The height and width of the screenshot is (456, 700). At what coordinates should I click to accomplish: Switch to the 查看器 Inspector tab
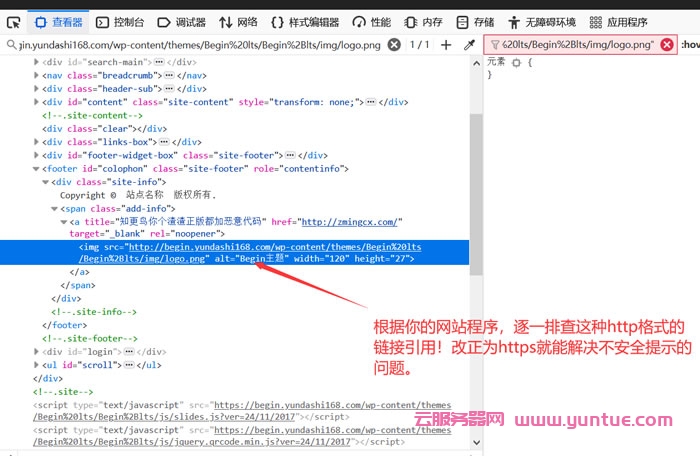tap(59, 21)
